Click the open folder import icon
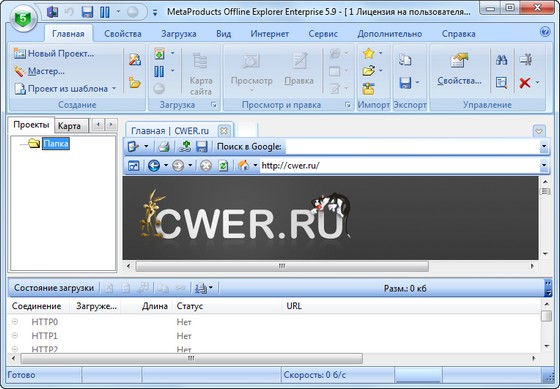 pos(368,70)
